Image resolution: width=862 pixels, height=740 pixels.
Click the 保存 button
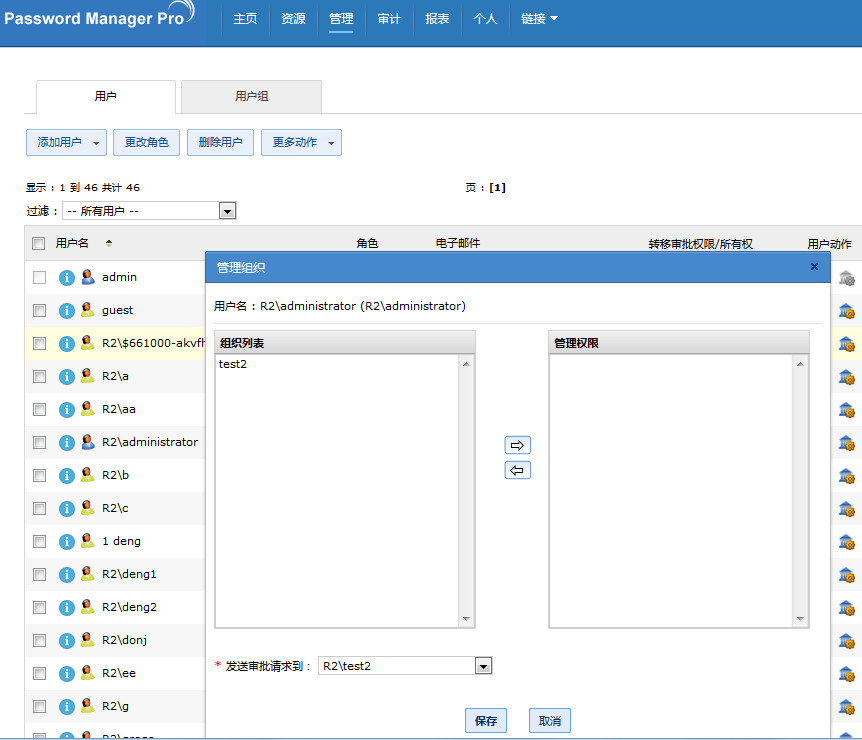pos(486,721)
